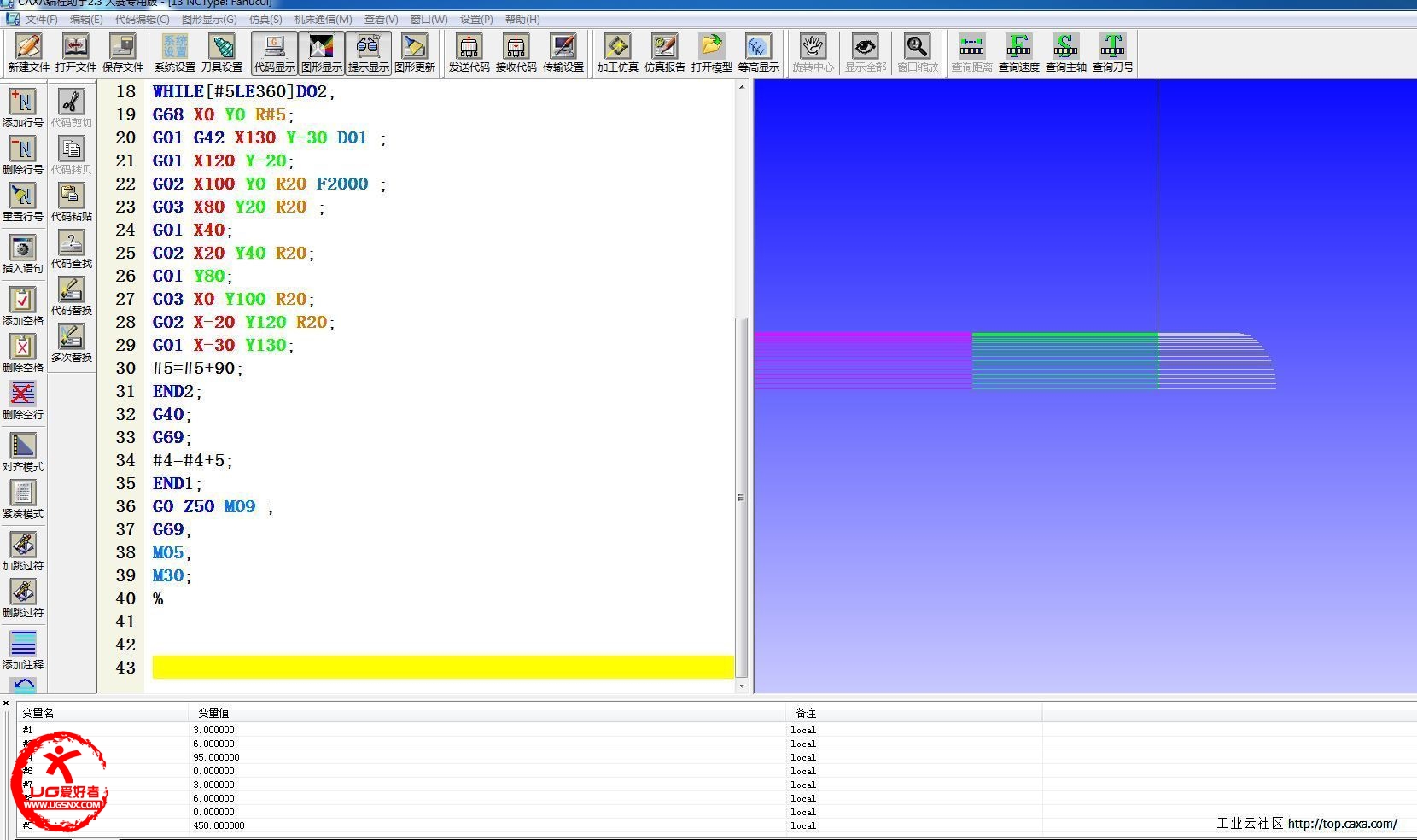Open the 编辑(E) menu
Viewport: 1417px width, 840px height.
86,19
